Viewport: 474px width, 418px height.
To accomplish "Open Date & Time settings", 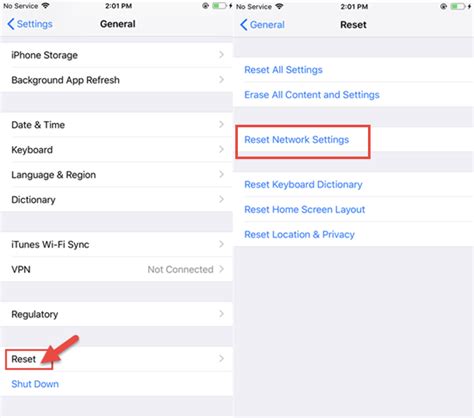I will (116, 125).
